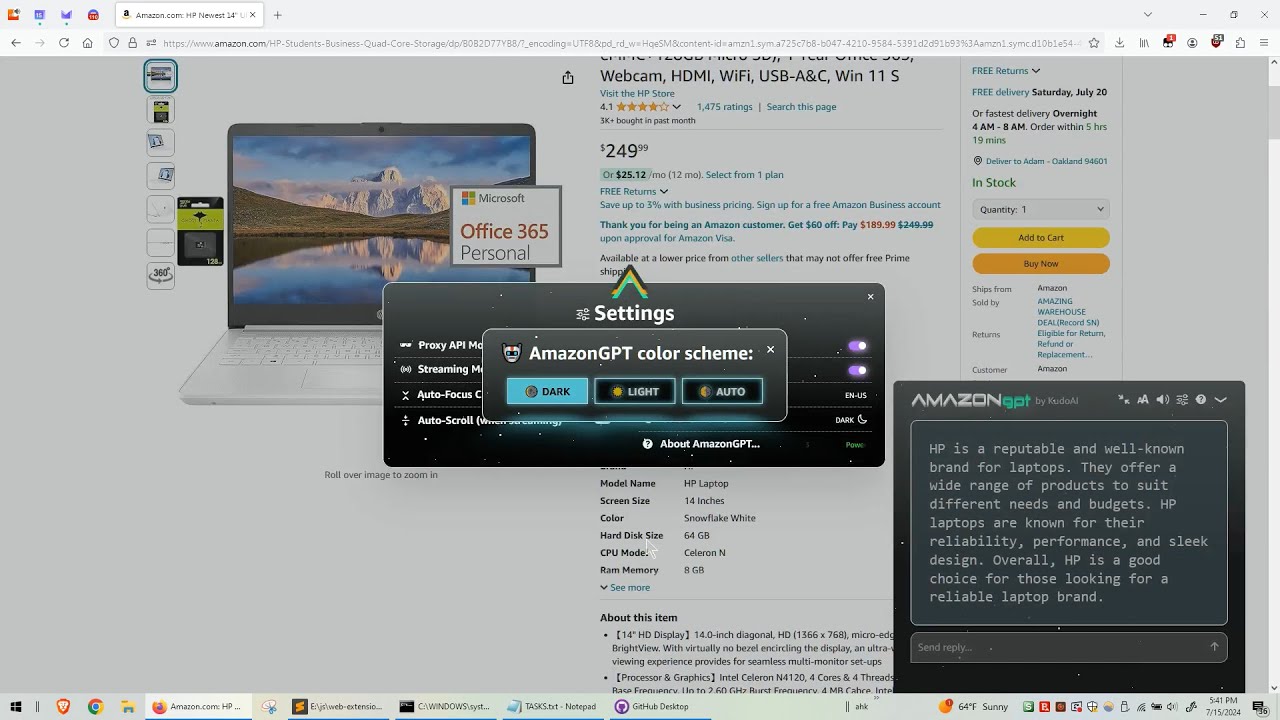Expand FREE Returns under the price

pyautogui.click(x=634, y=191)
